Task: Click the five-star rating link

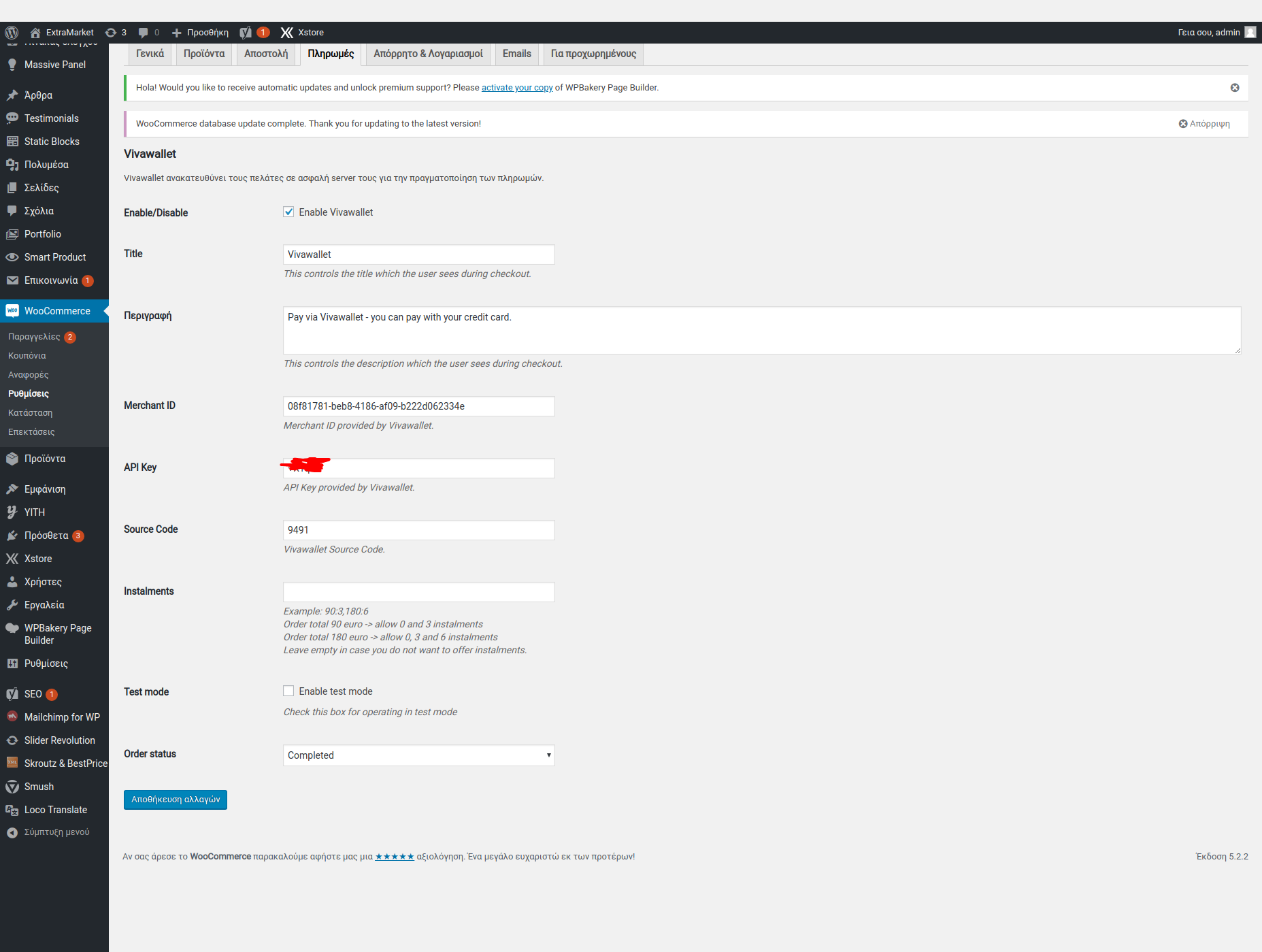Action: click(x=395, y=857)
